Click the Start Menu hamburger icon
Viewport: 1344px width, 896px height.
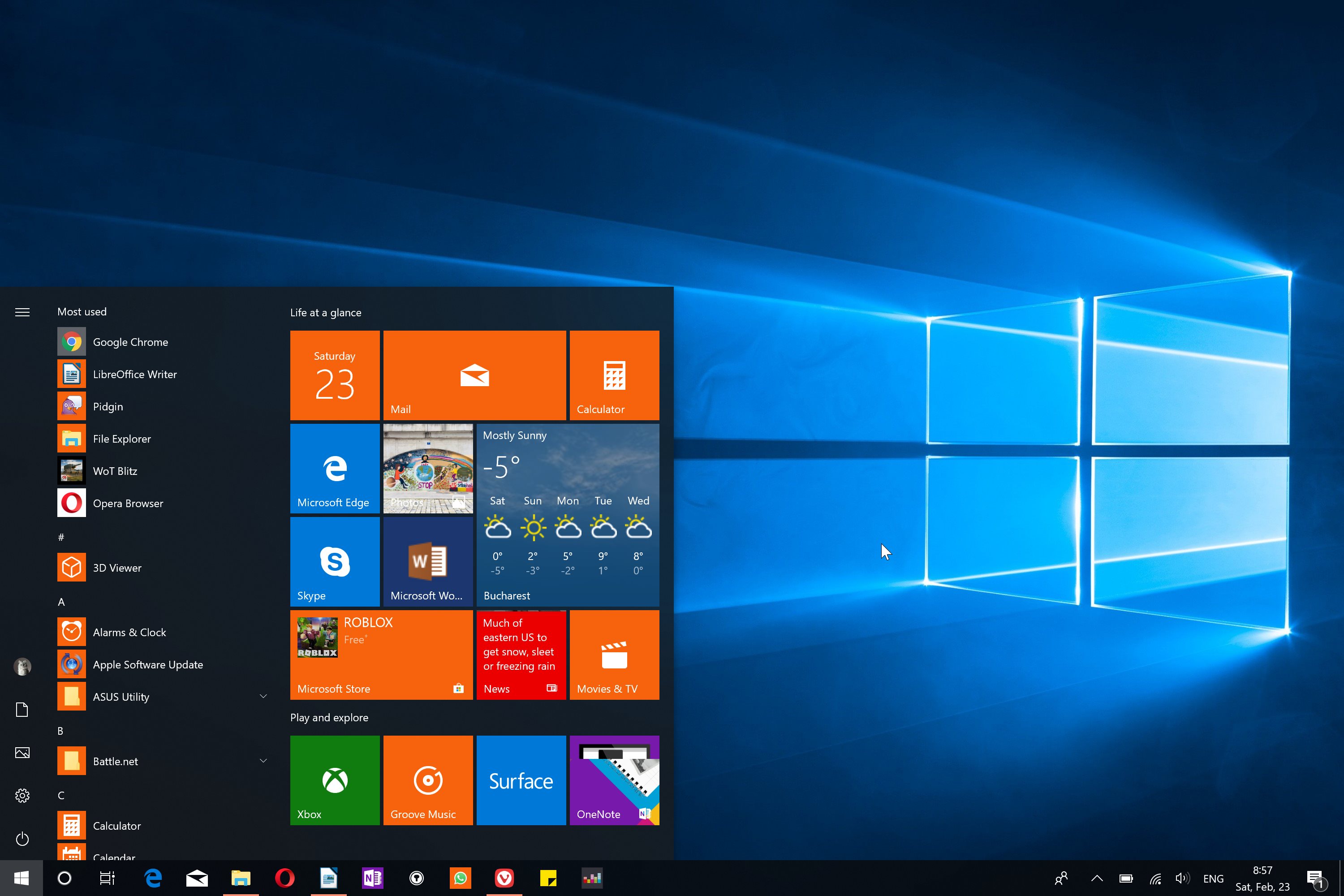22,311
